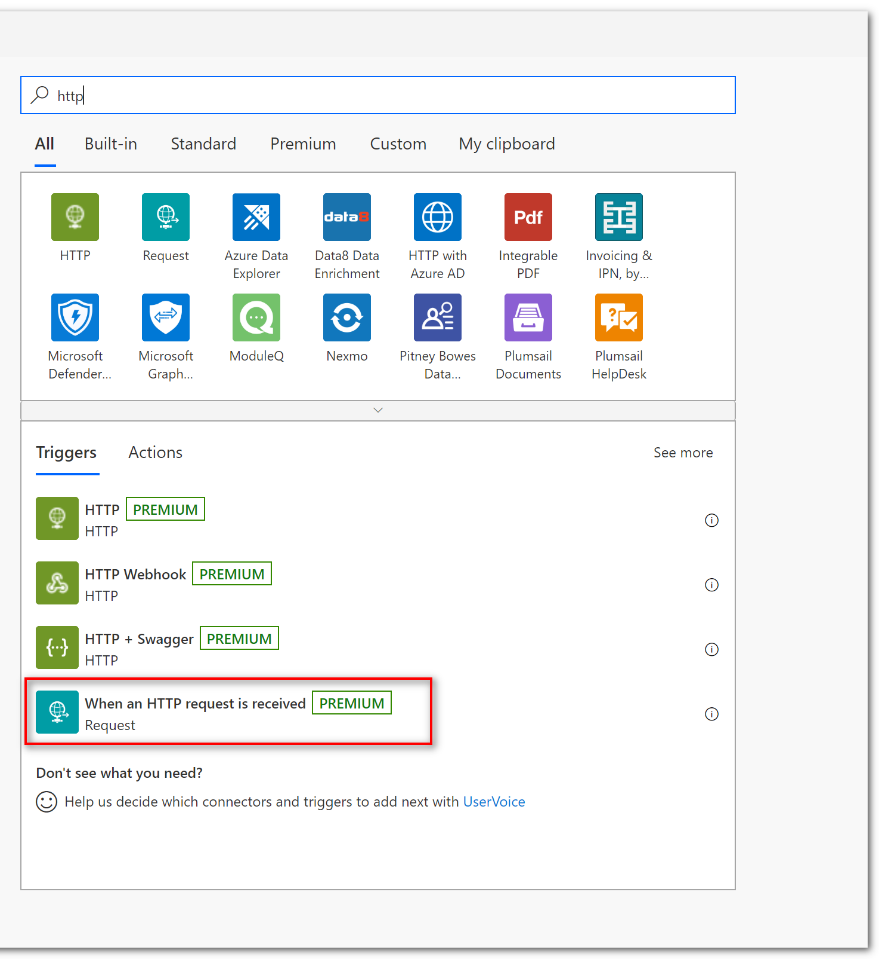879x959 pixels.
Task: Click the search magnifier icon
Action: coord(40,95)
